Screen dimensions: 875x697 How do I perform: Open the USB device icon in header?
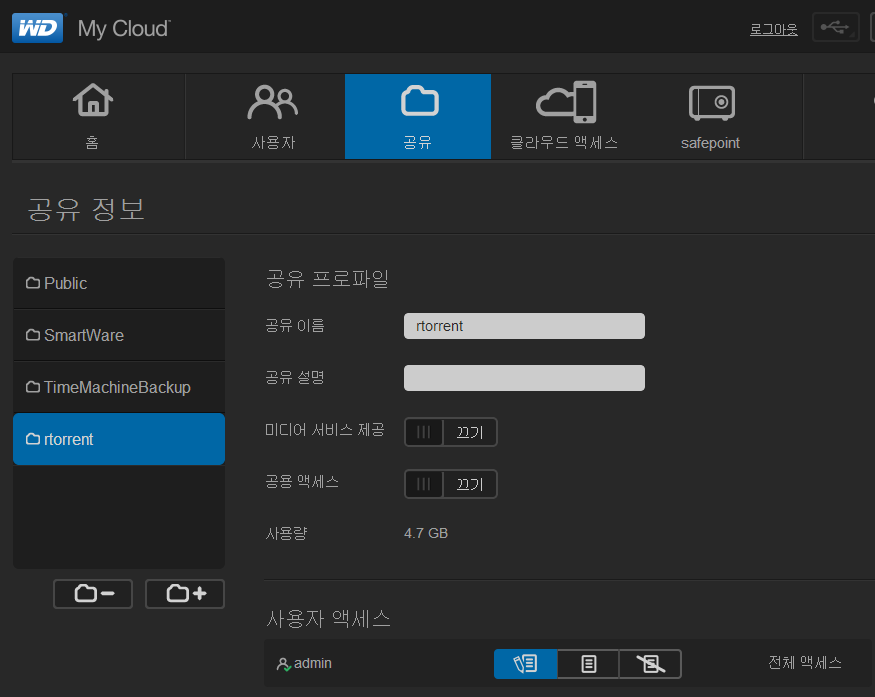(835, 28)
